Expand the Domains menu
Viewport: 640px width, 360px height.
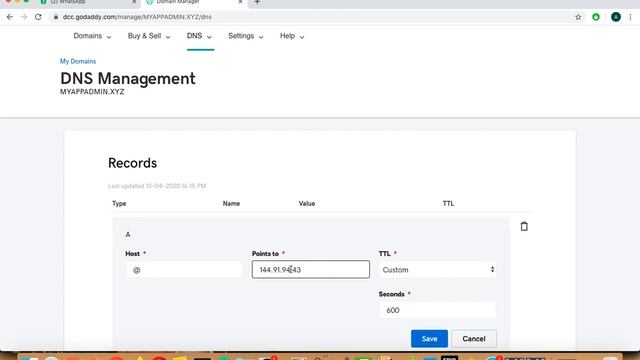(x=92, y=36)
